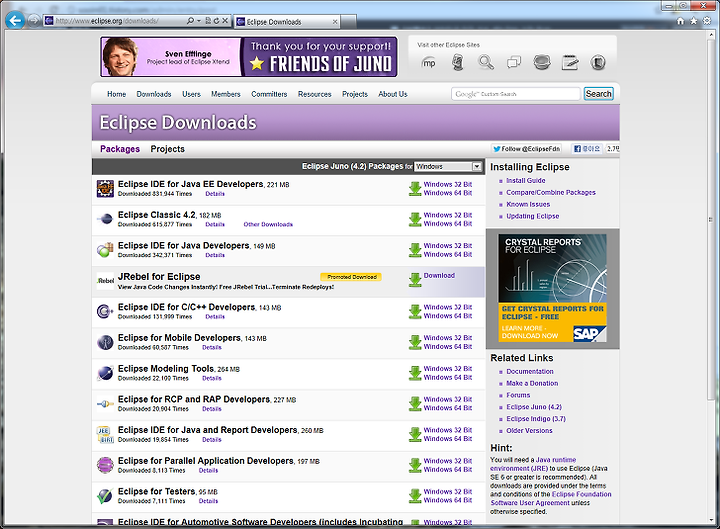Click the Eclipse IDE for Java EE Developers icon
This screenshot has height=529, width=720.
(105, 189)
